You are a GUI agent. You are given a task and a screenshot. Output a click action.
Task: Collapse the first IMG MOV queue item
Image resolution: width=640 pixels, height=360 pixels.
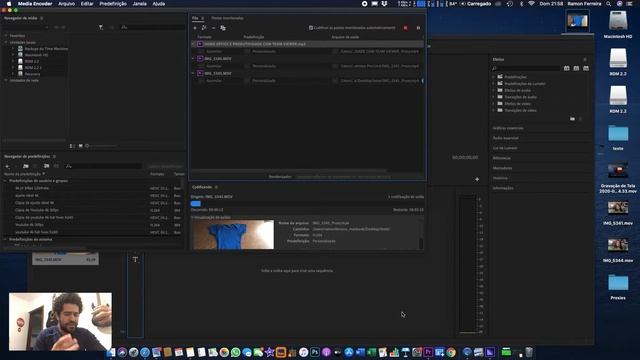(x=193, y=58)
